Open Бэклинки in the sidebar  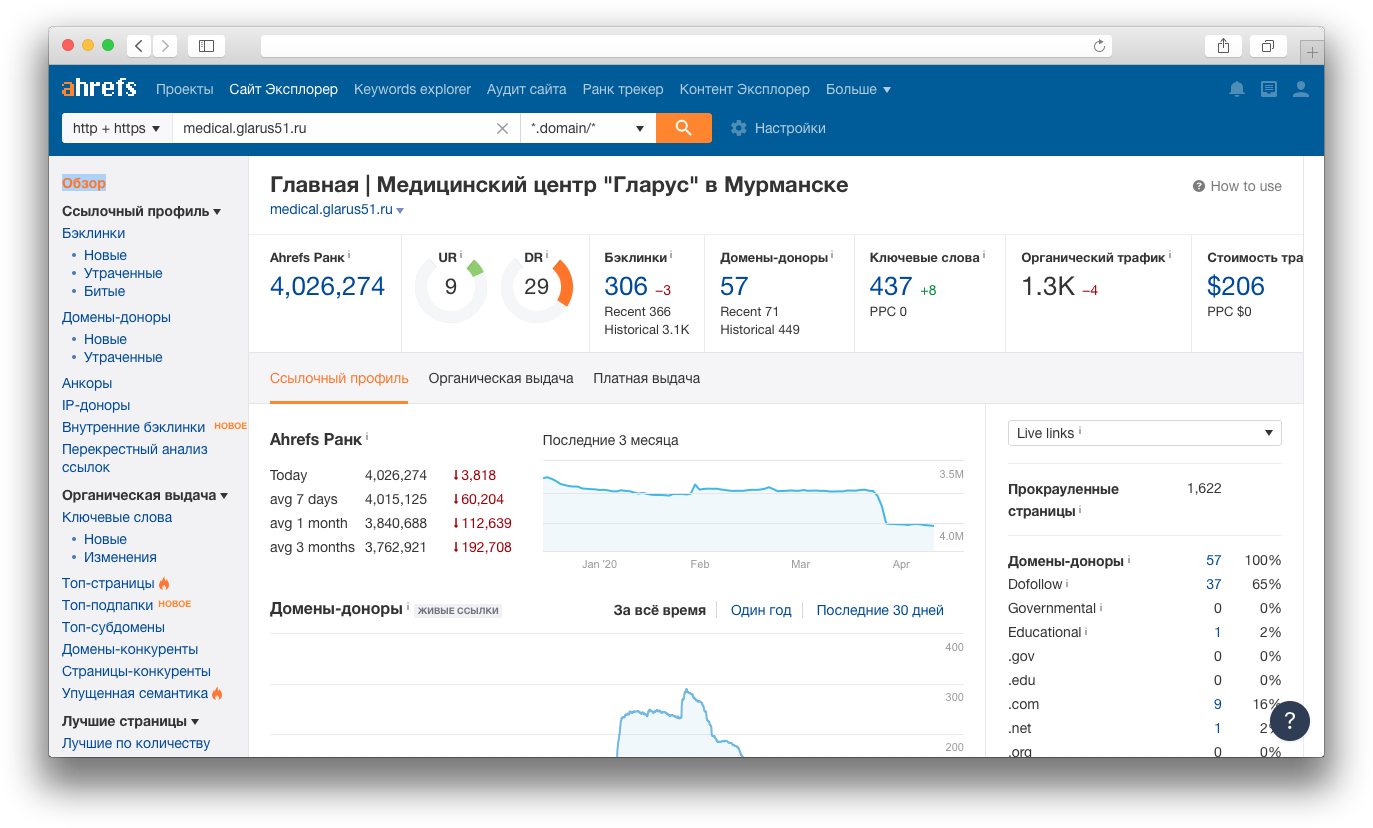click(x=94, y=233)
